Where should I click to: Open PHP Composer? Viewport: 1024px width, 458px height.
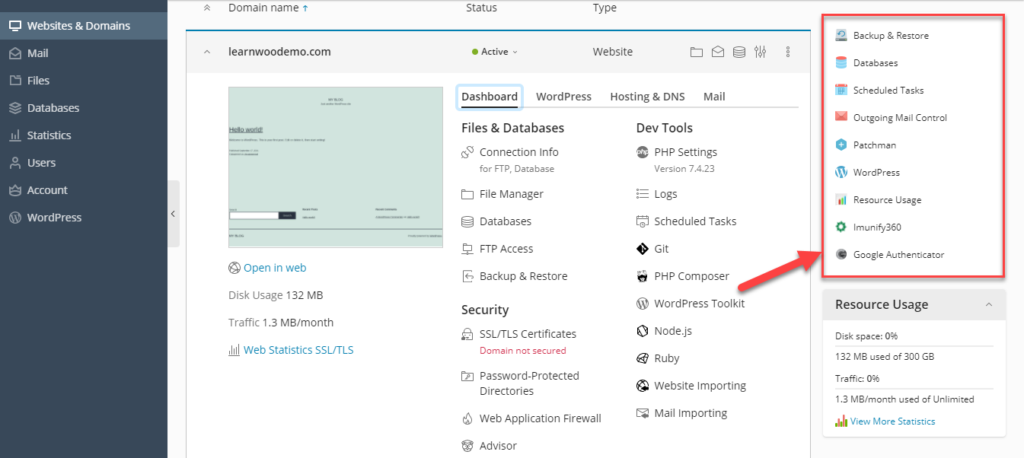click(692, 276)
